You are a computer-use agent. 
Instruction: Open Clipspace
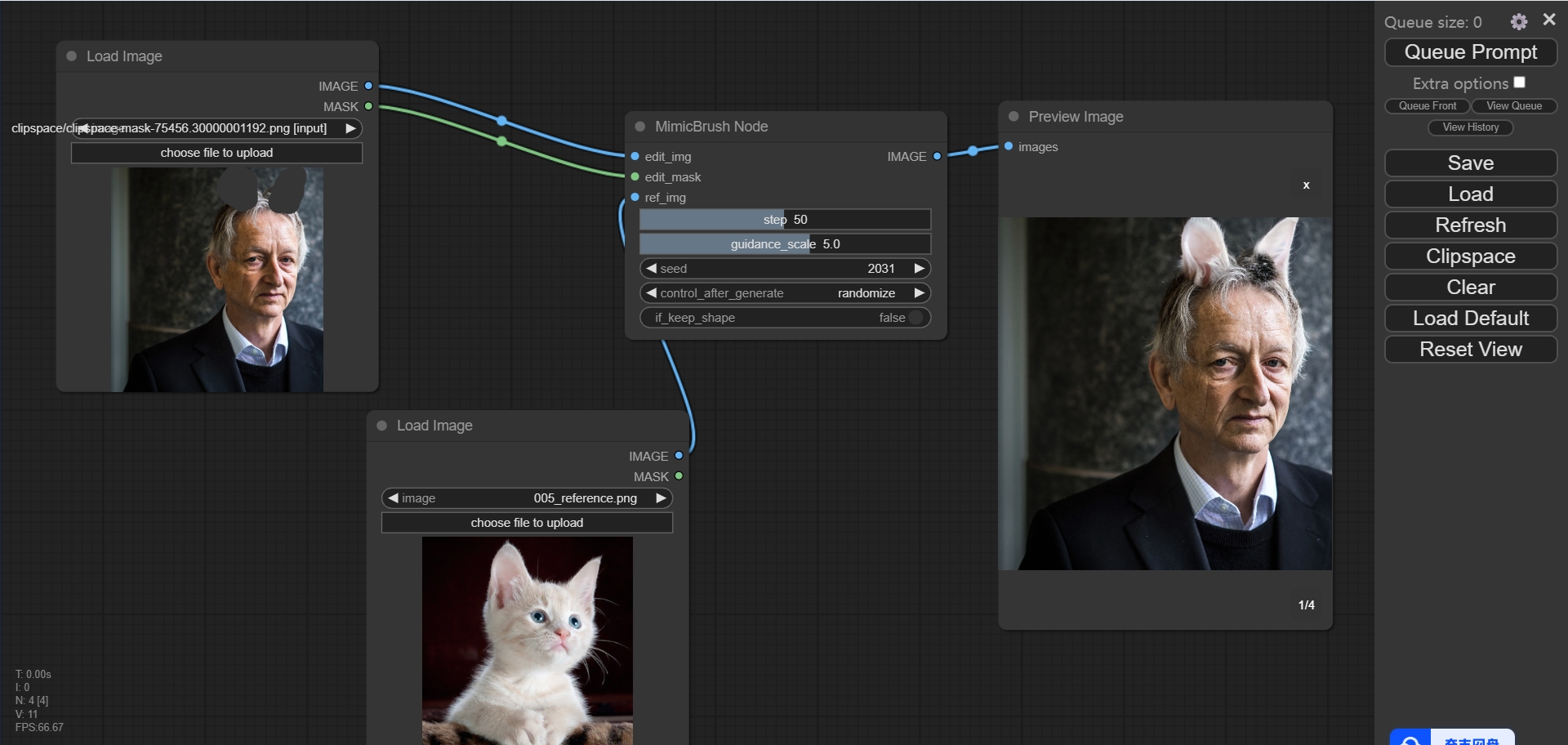click(1471, 257)
